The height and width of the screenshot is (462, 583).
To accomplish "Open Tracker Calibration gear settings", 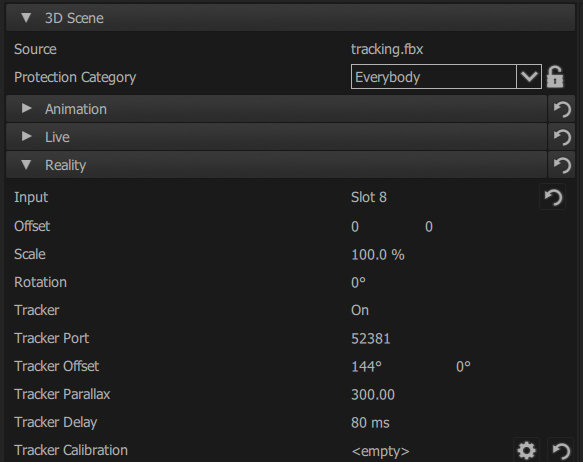I will point(526,450).
